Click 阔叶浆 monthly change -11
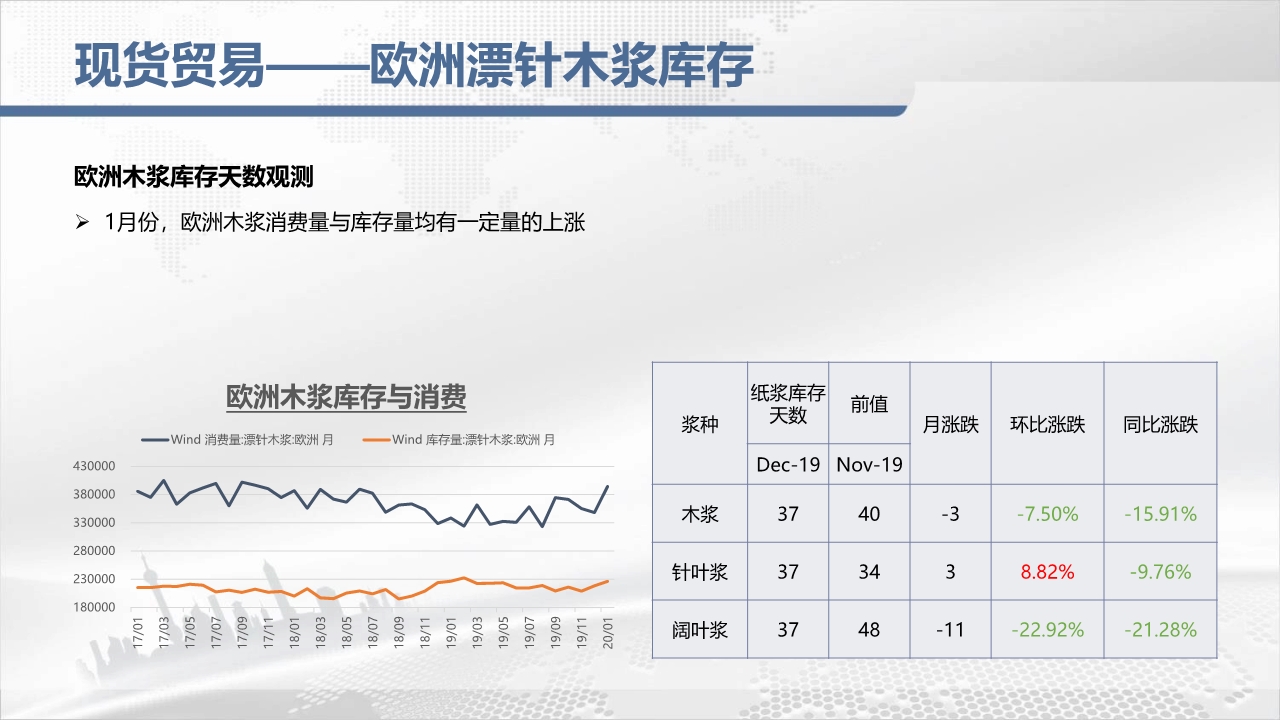 coord(950,630)
